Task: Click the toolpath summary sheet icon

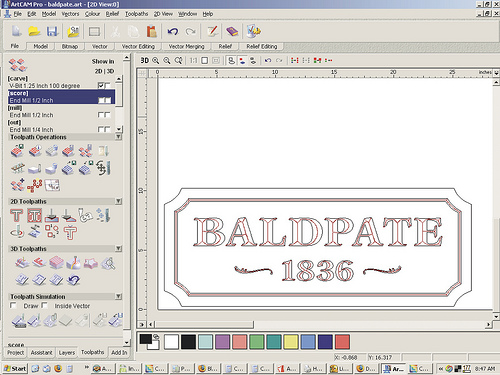Action: pos(53,185)
